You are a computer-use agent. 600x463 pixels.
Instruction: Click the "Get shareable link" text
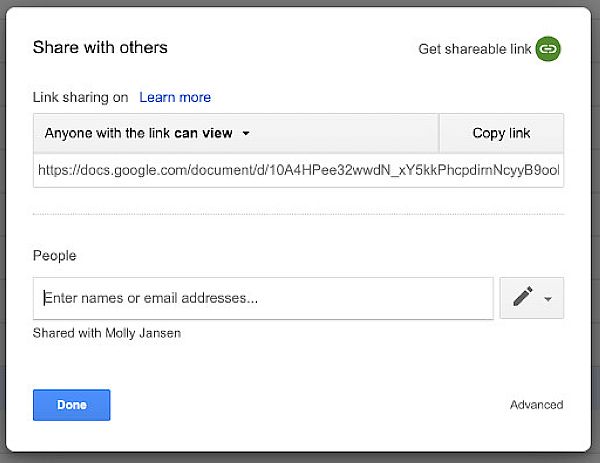click(x=475, y=49)
